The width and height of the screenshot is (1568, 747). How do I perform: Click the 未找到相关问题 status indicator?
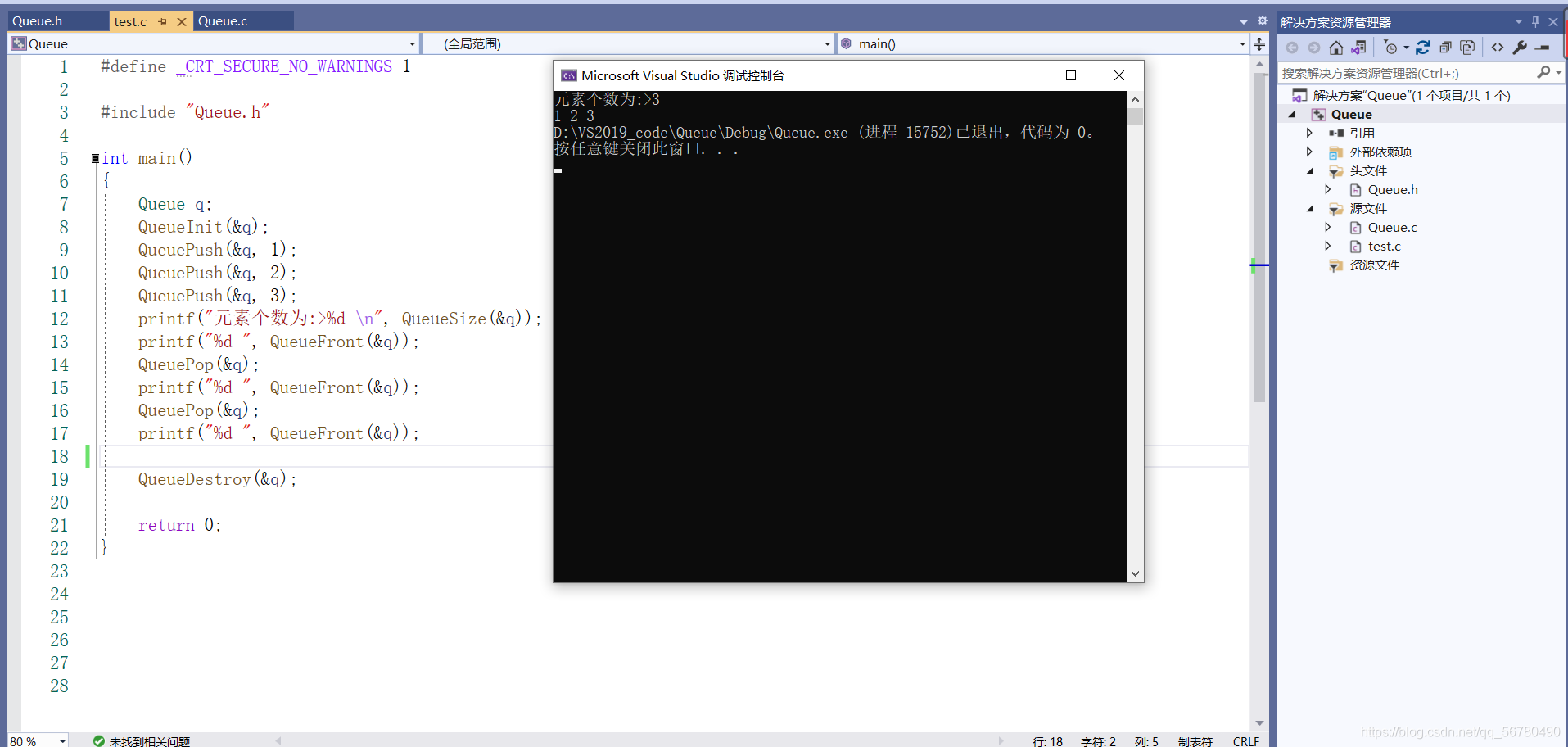142,740
